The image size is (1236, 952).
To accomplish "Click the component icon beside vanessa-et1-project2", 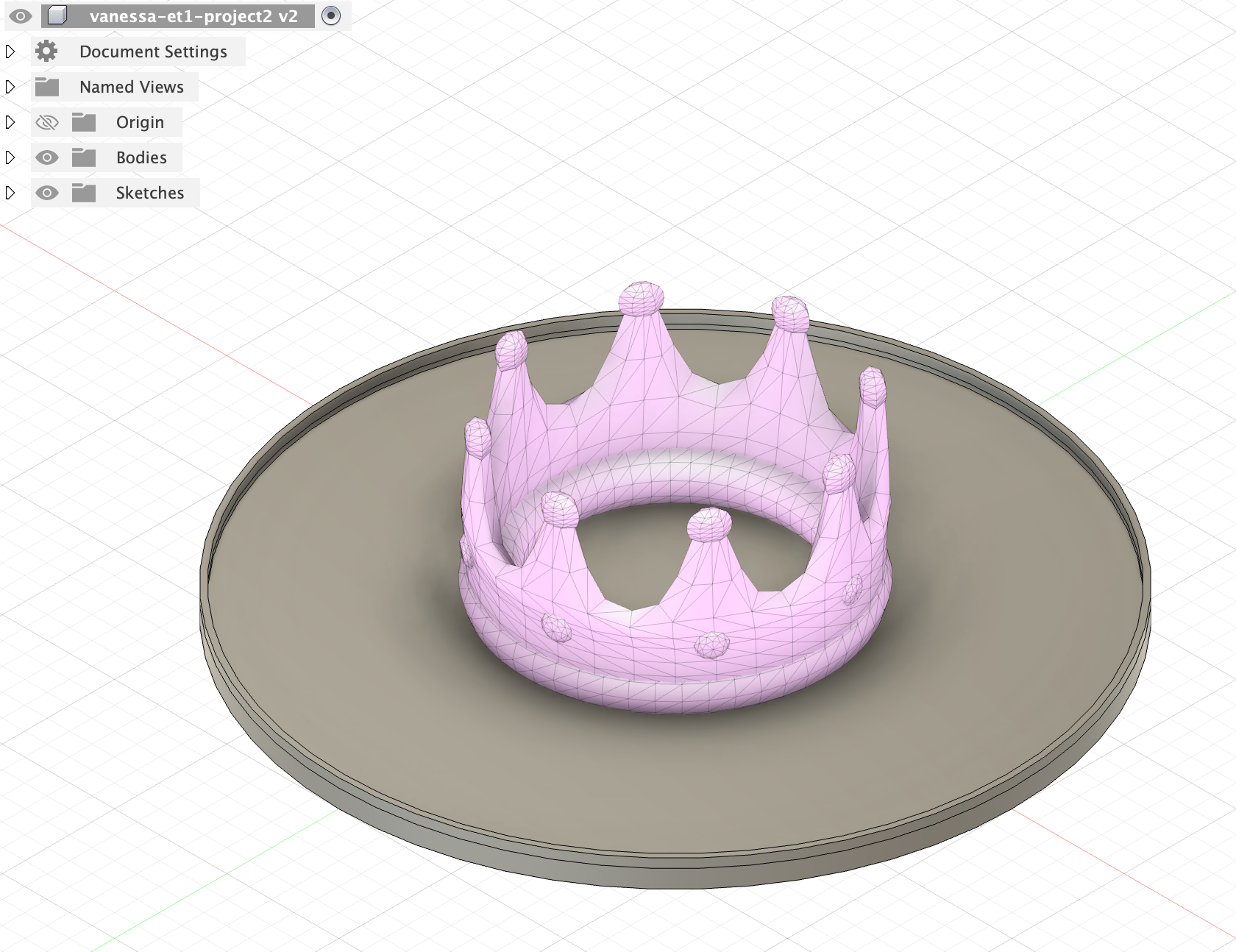I will [x=57, y=16].
